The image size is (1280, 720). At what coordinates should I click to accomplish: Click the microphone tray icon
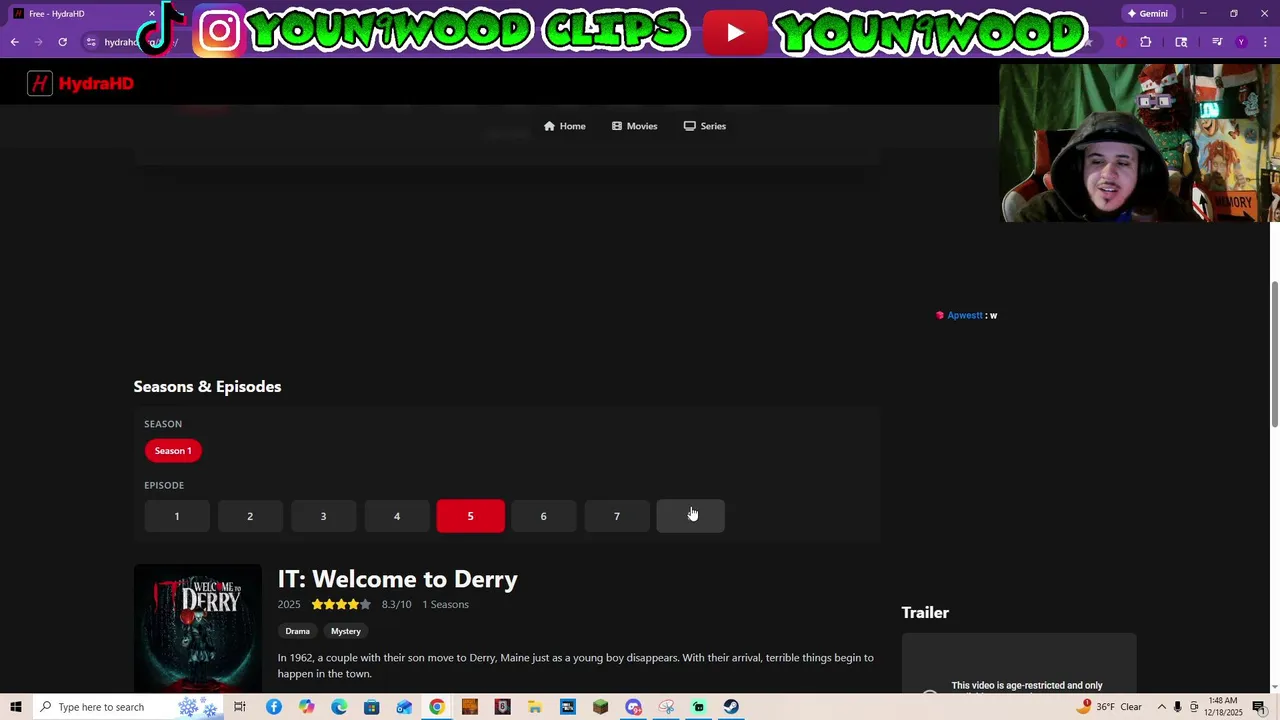1178,707
